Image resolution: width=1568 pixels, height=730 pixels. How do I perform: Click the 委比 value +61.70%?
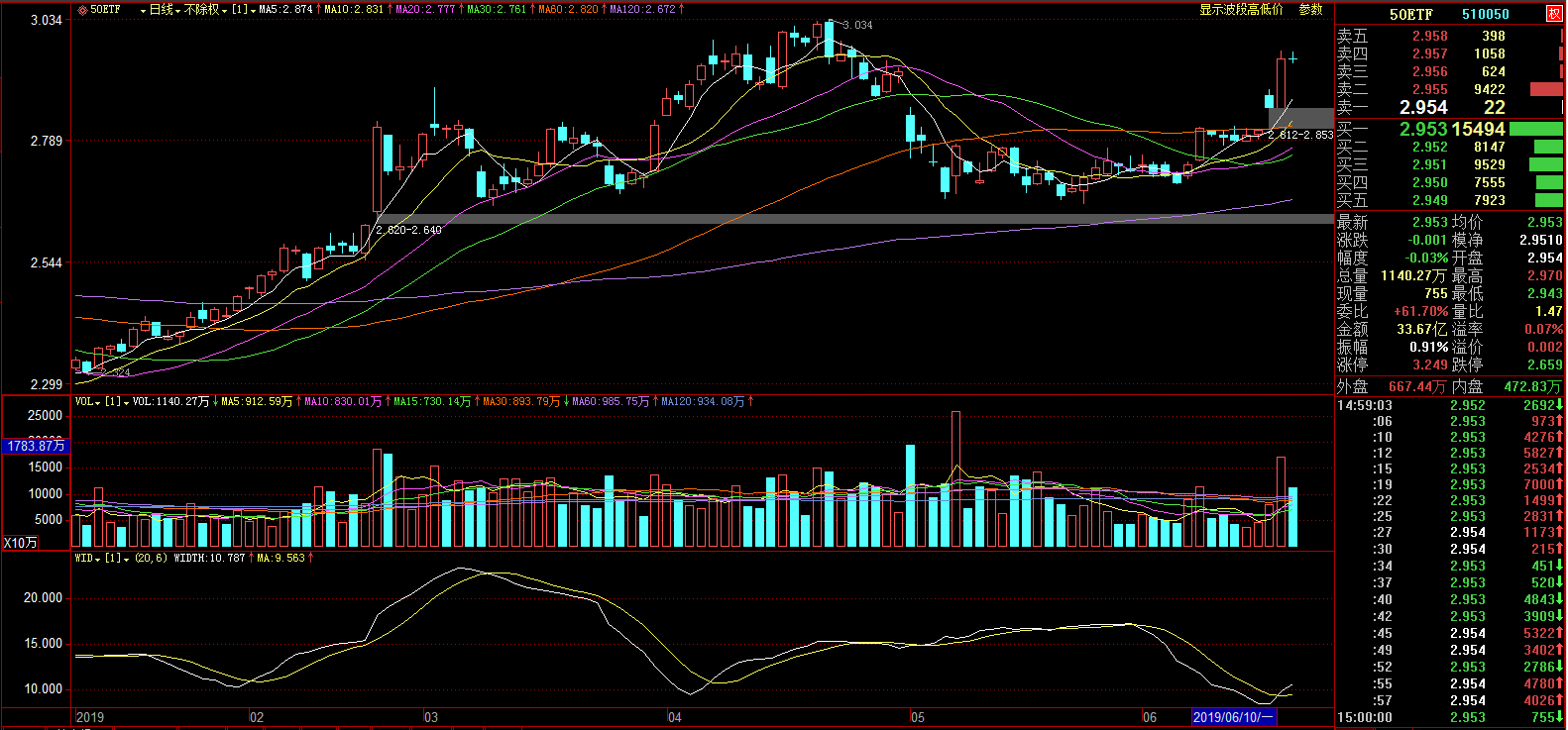point(1420,311)
